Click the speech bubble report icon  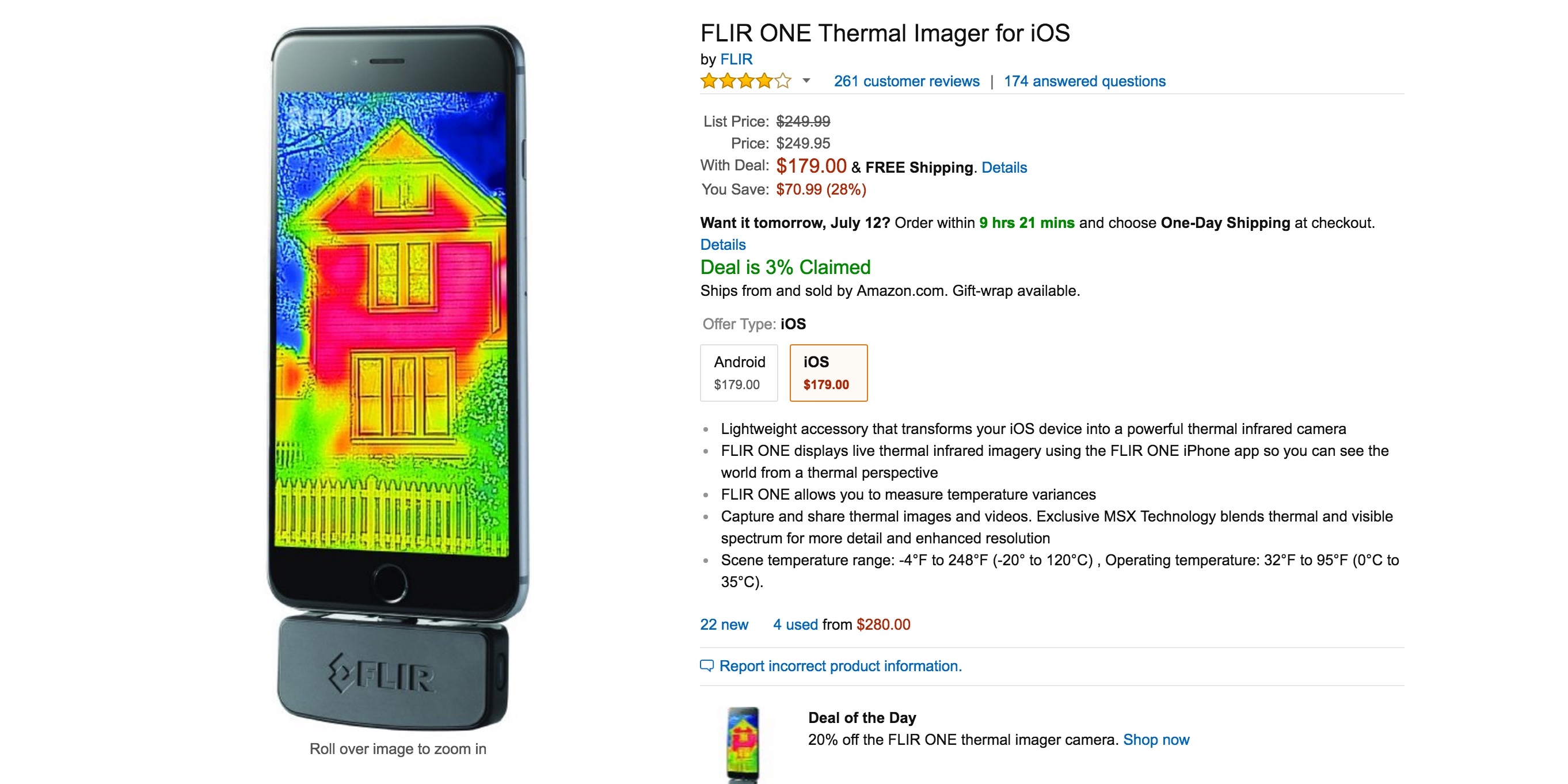[707, 666]
